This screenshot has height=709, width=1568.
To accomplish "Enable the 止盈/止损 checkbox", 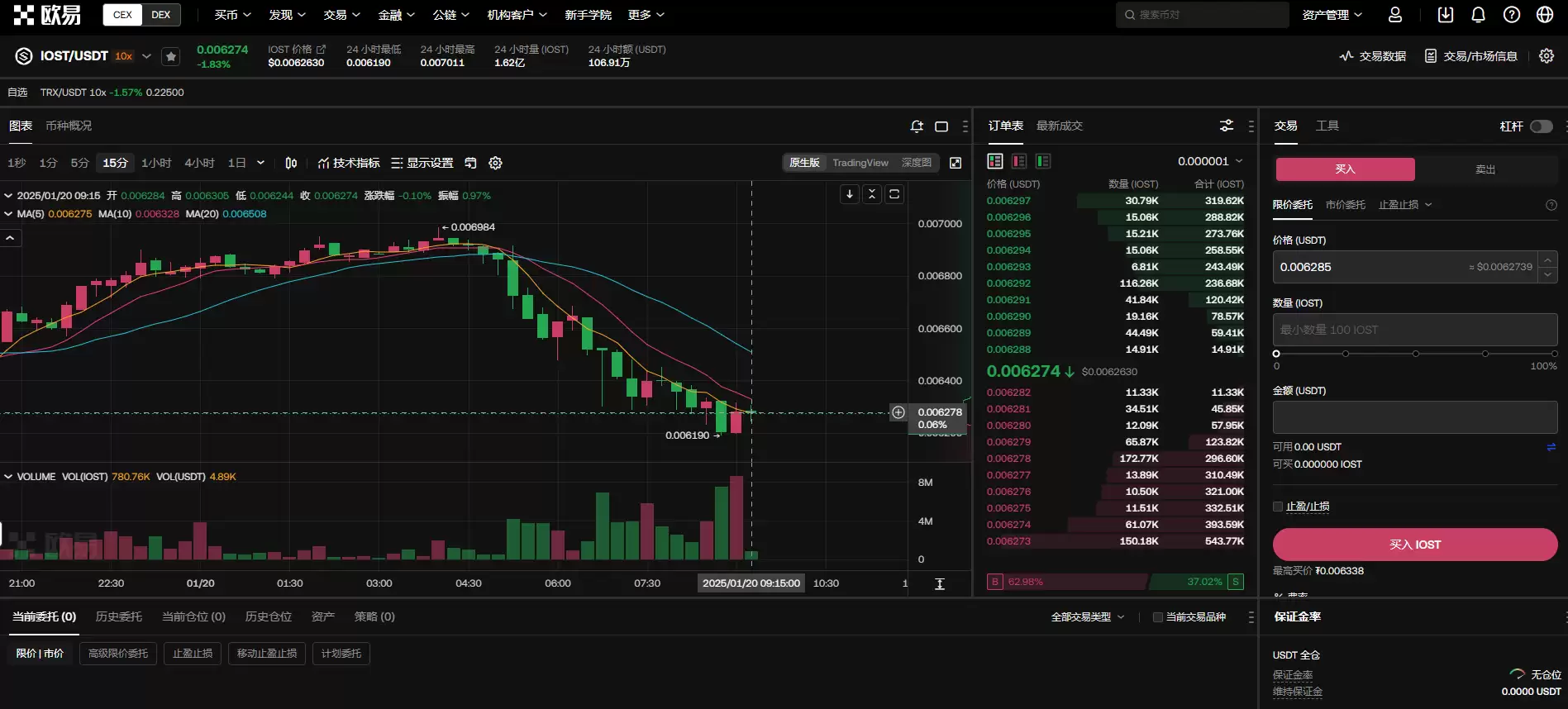I will (x=1278, y=507).
